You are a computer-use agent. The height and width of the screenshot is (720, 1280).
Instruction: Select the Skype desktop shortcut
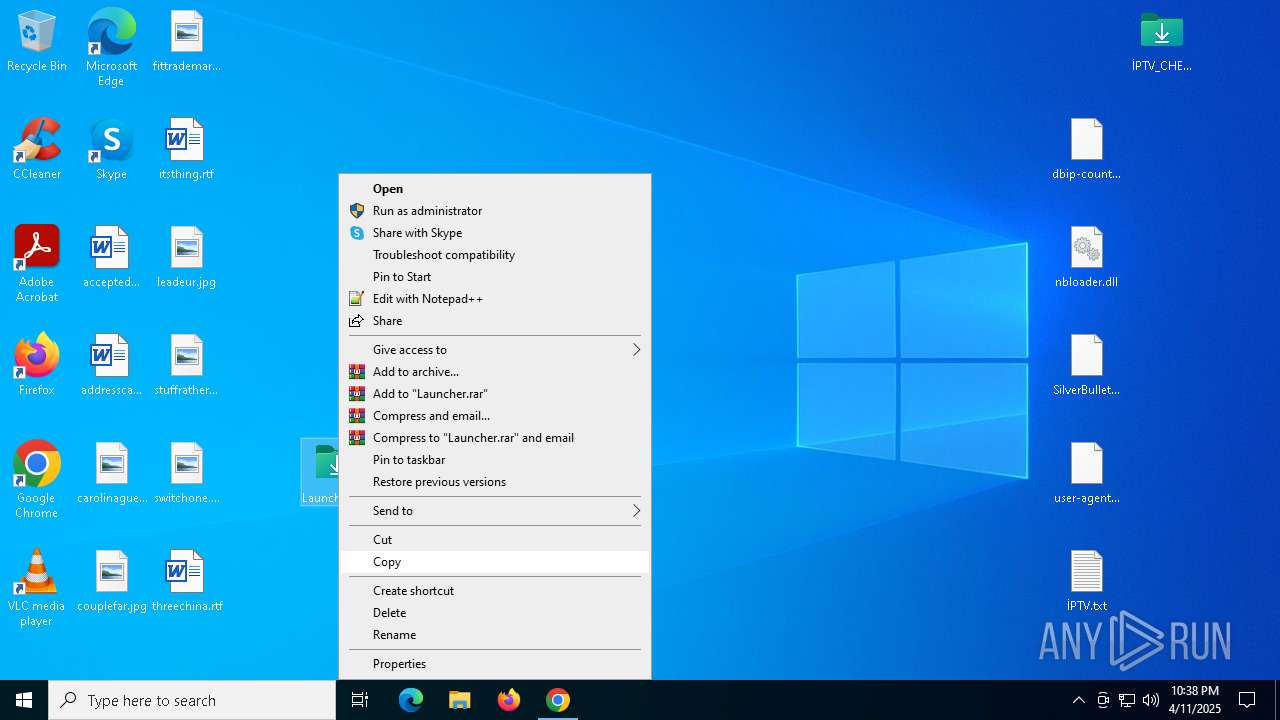click(111, 150)
